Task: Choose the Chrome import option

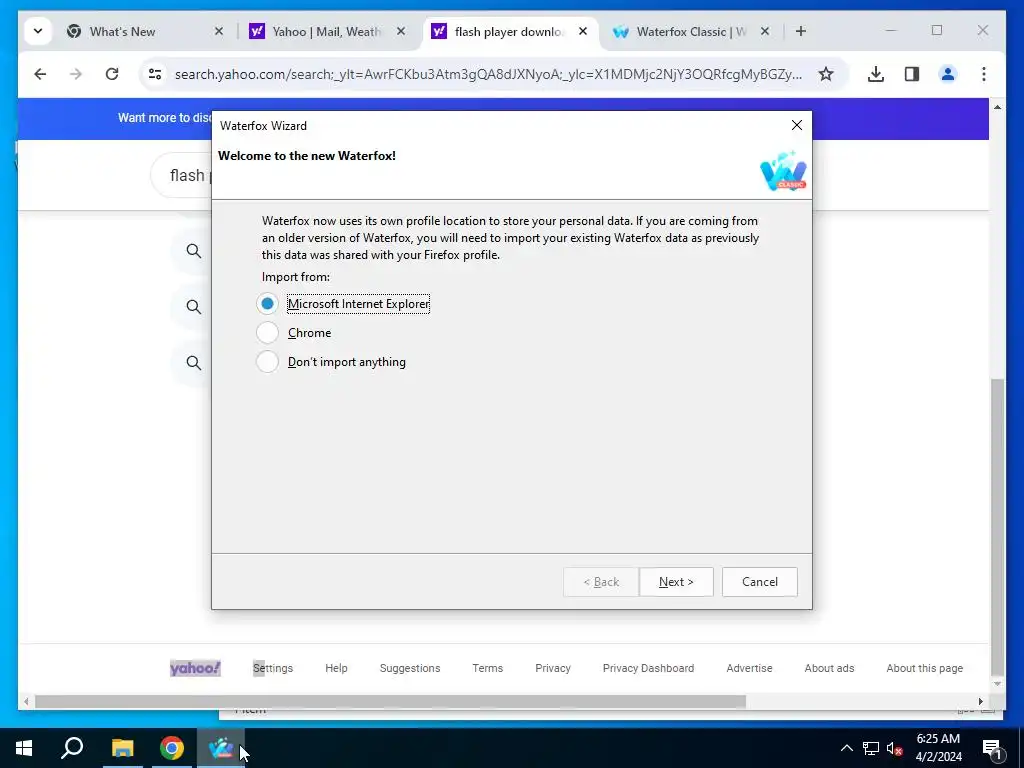Action: click(267, 332)
